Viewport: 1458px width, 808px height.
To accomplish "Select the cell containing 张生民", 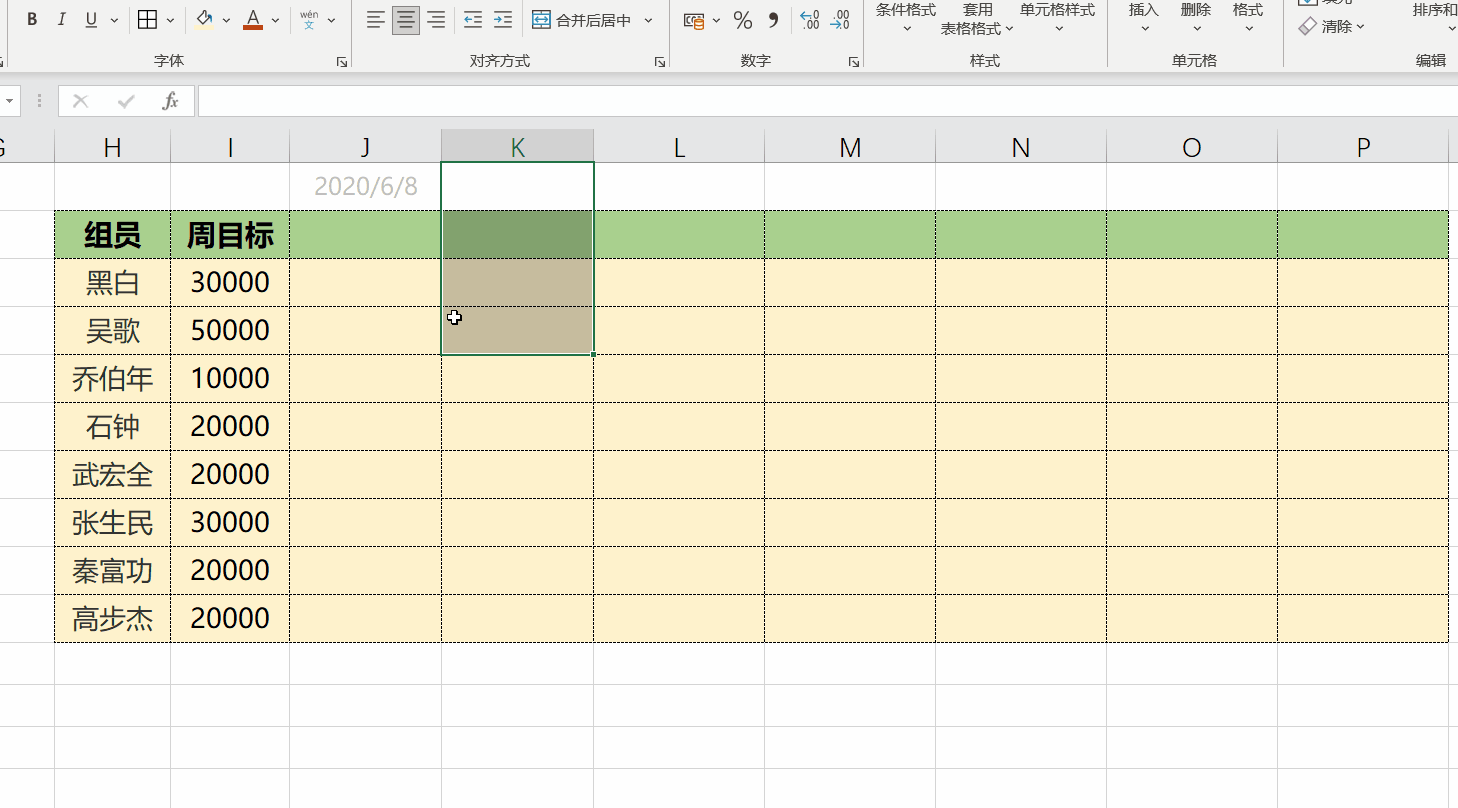I will 112,523.
